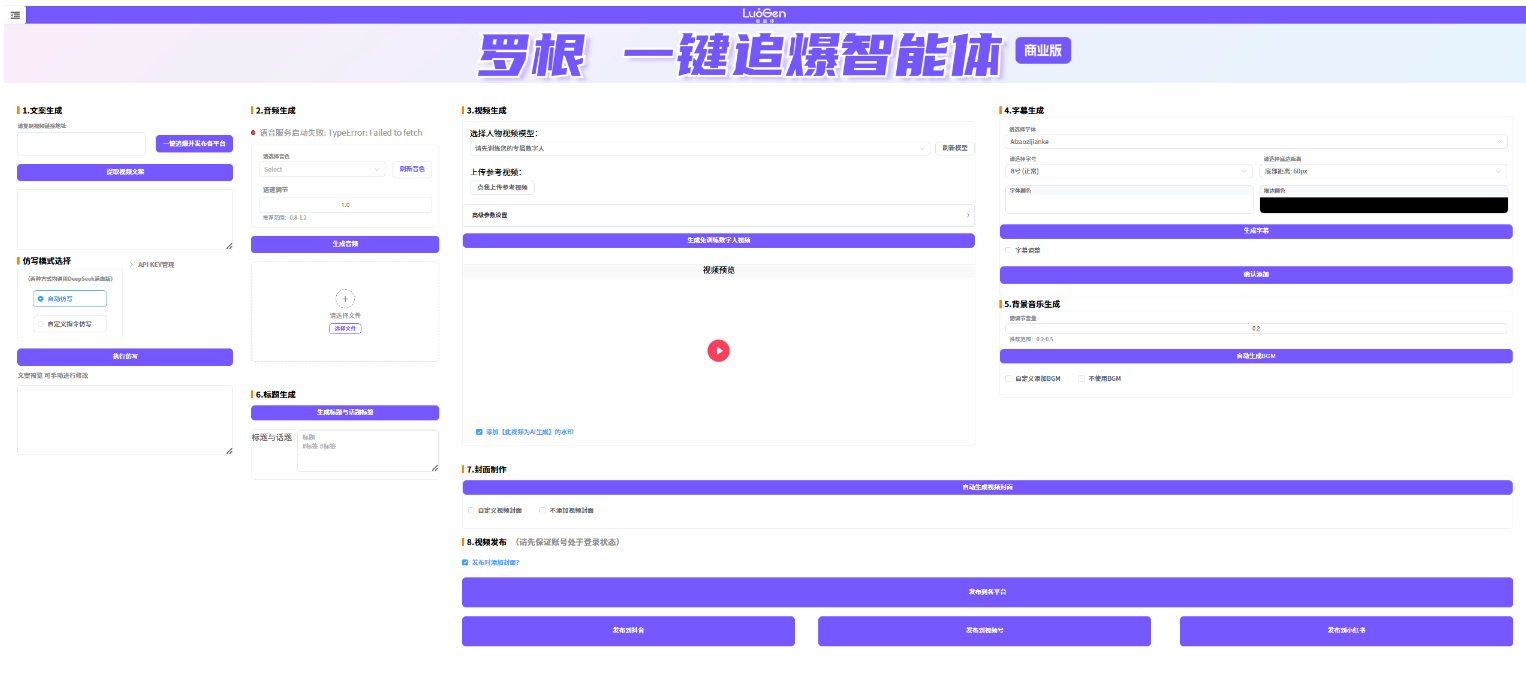This screenshot has width=1526, height=689.
Task: Open the Abzaozijianke font dropdown
Action: pos(1255,141)
